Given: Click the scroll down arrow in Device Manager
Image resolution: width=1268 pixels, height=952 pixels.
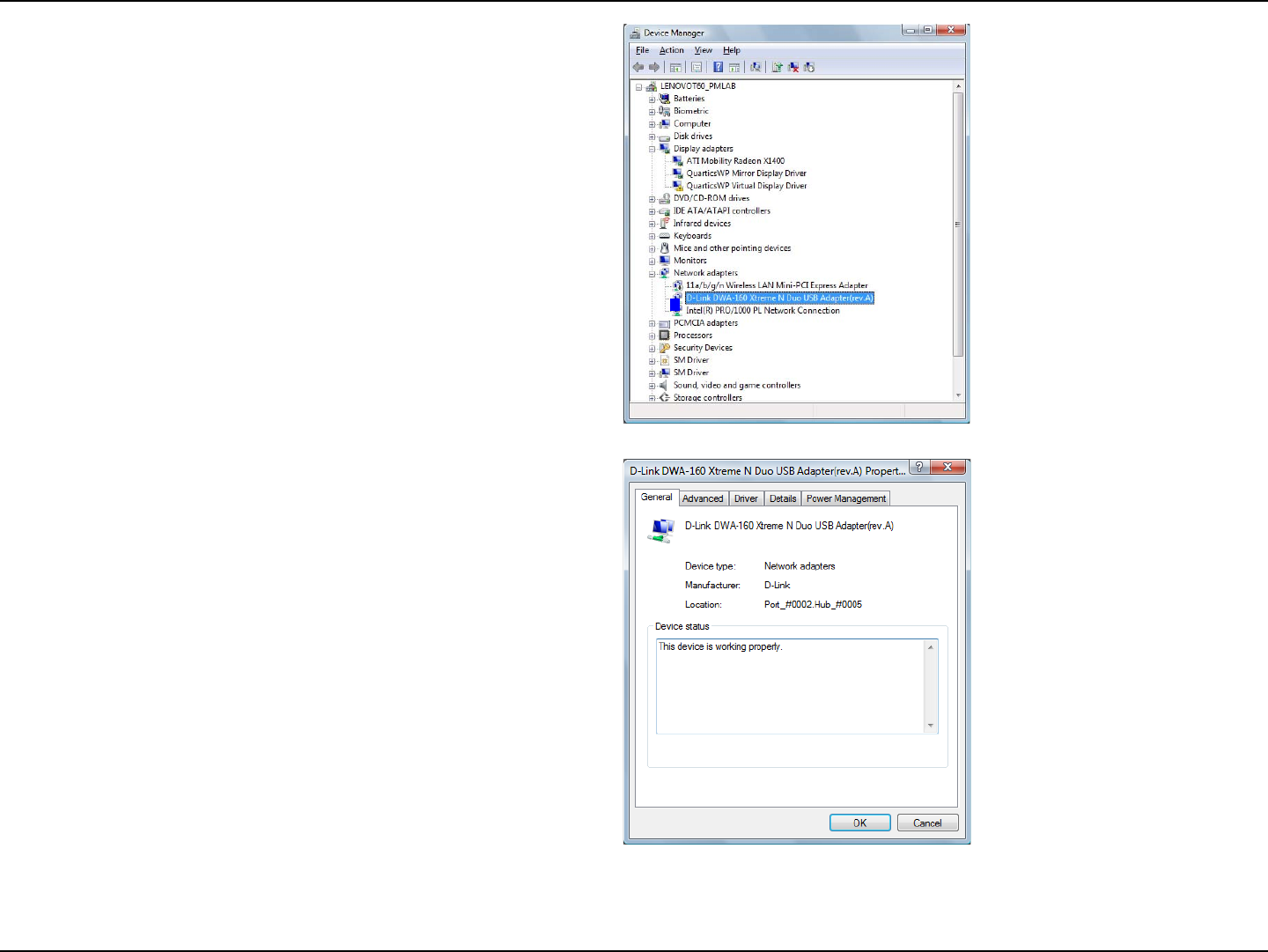Looking at the screenshot, I should [x=958, y=395].
